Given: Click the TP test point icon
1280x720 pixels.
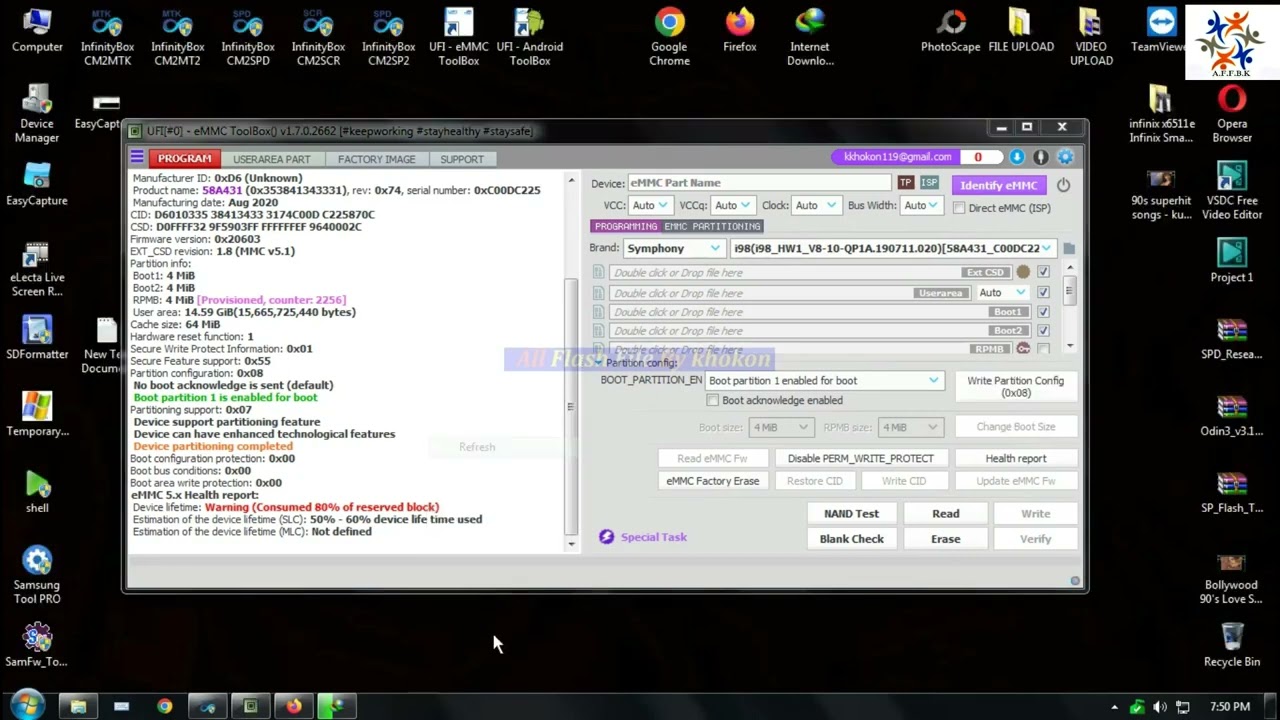Looking at the screenshot, I should click(905, 183).
